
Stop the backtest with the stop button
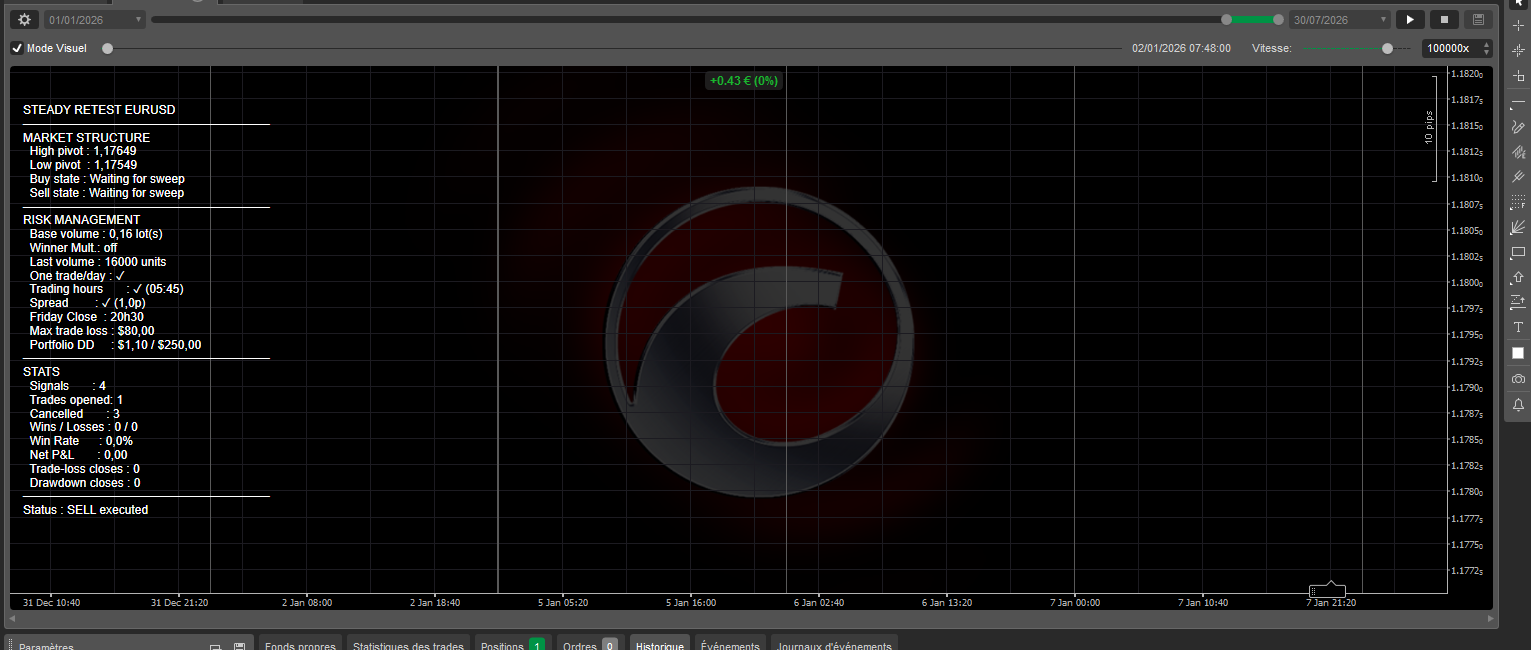pyautogui.click(x=1444, y=19)
